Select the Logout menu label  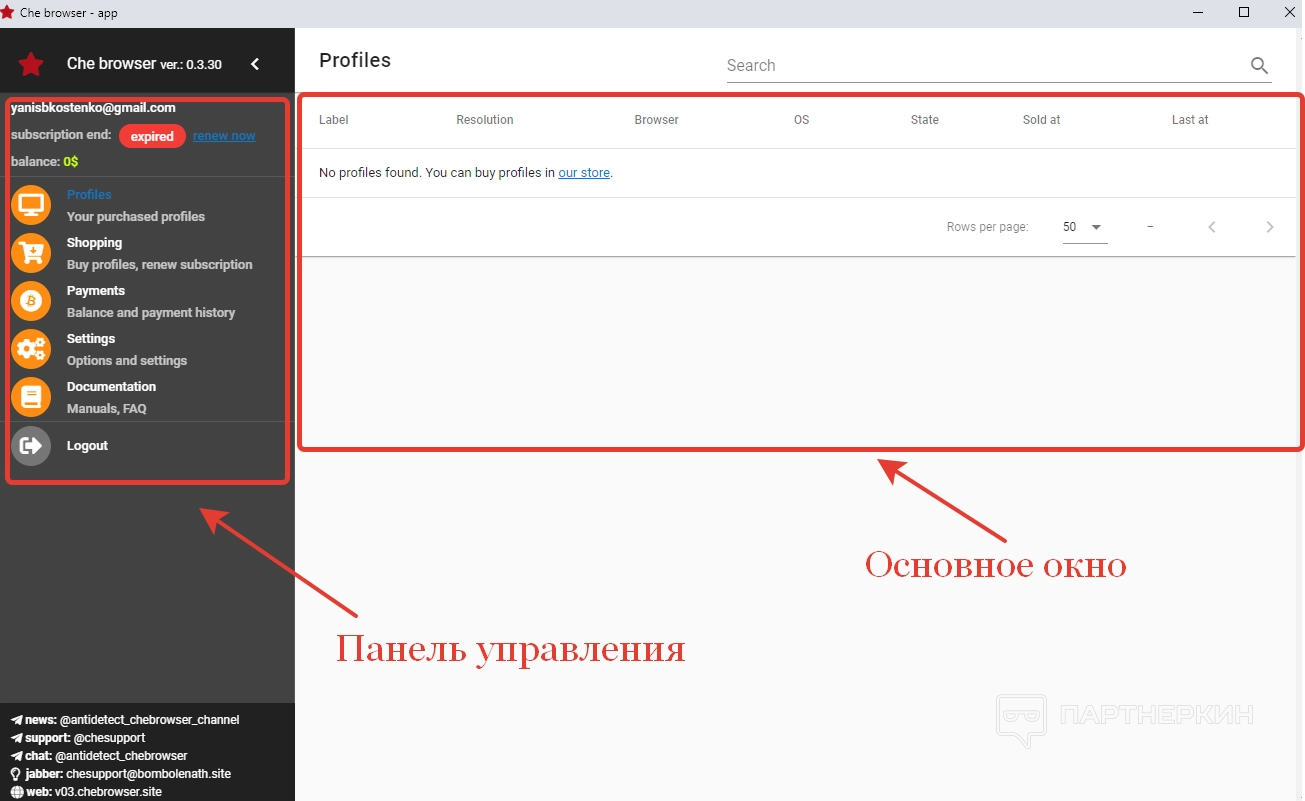pos(87,446)
